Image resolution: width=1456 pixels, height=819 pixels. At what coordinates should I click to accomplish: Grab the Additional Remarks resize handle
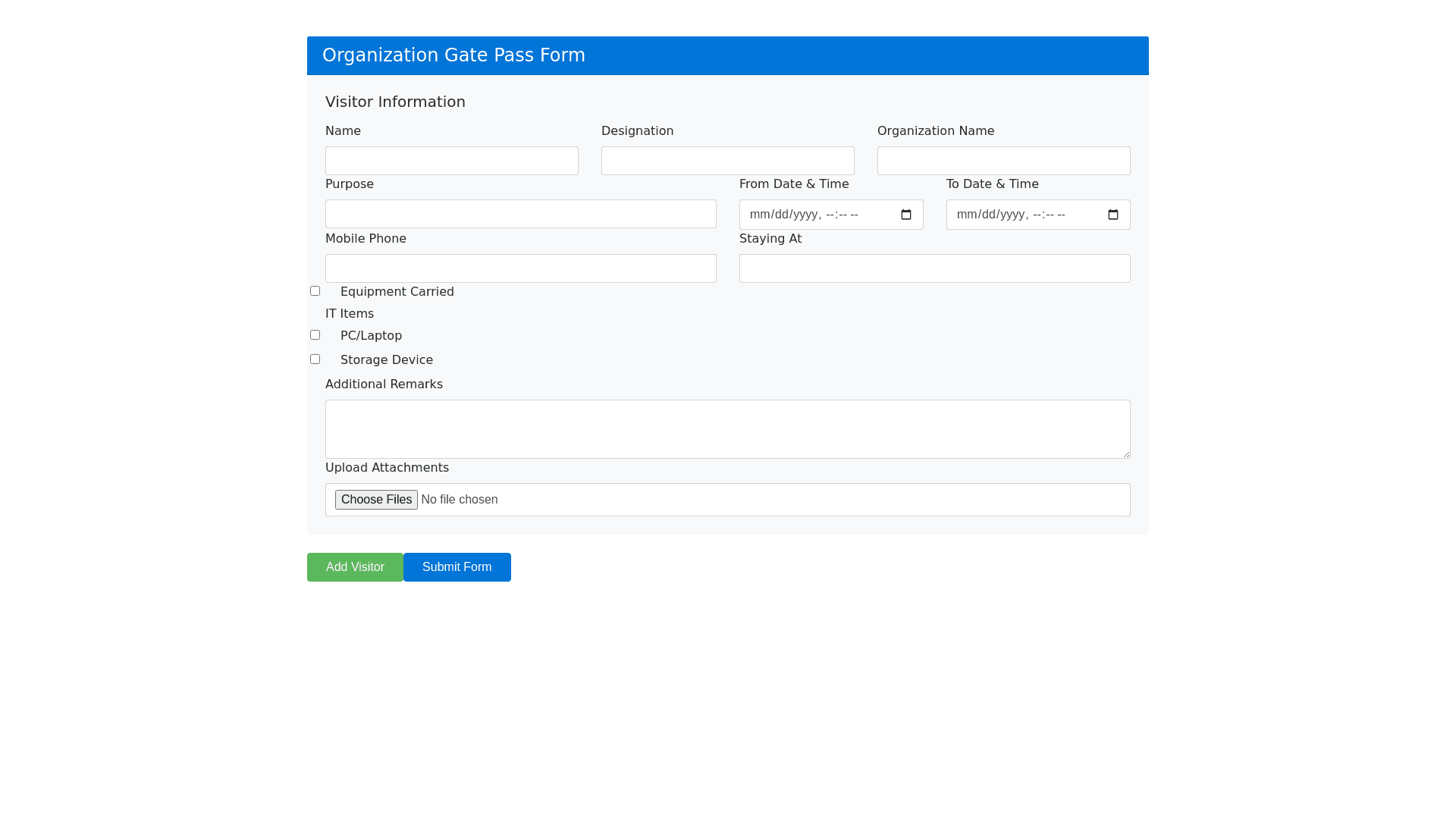pos(1126,454)
